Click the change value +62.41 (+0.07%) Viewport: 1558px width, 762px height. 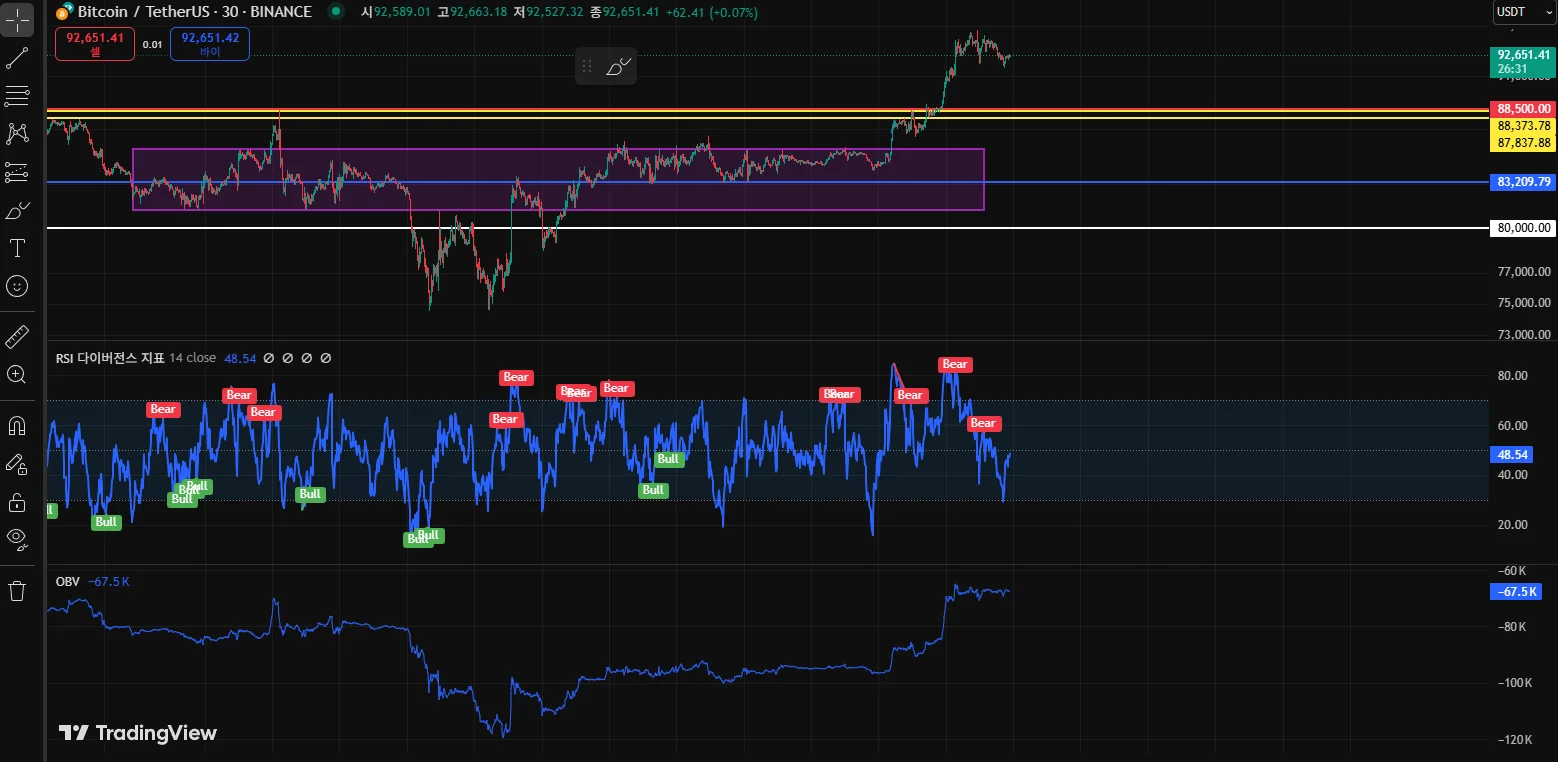click(x=712, y=12)
